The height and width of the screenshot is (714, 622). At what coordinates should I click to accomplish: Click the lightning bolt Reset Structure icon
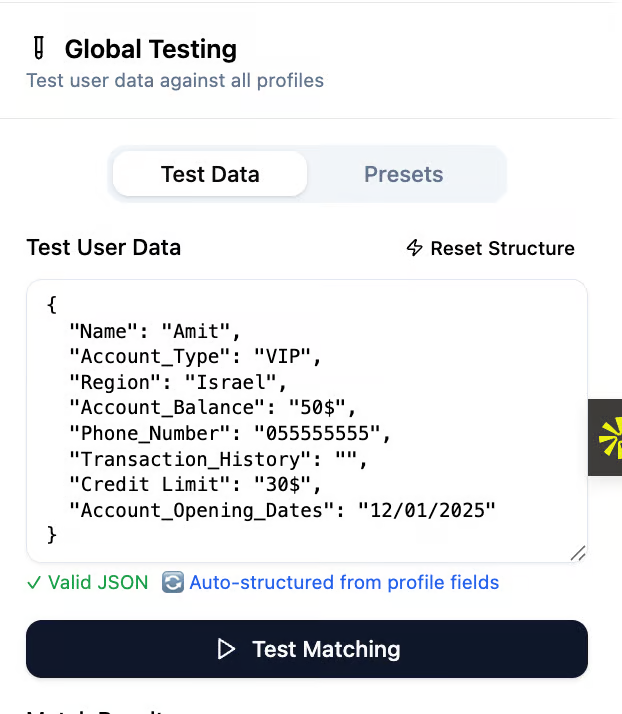tap(414, 248)
